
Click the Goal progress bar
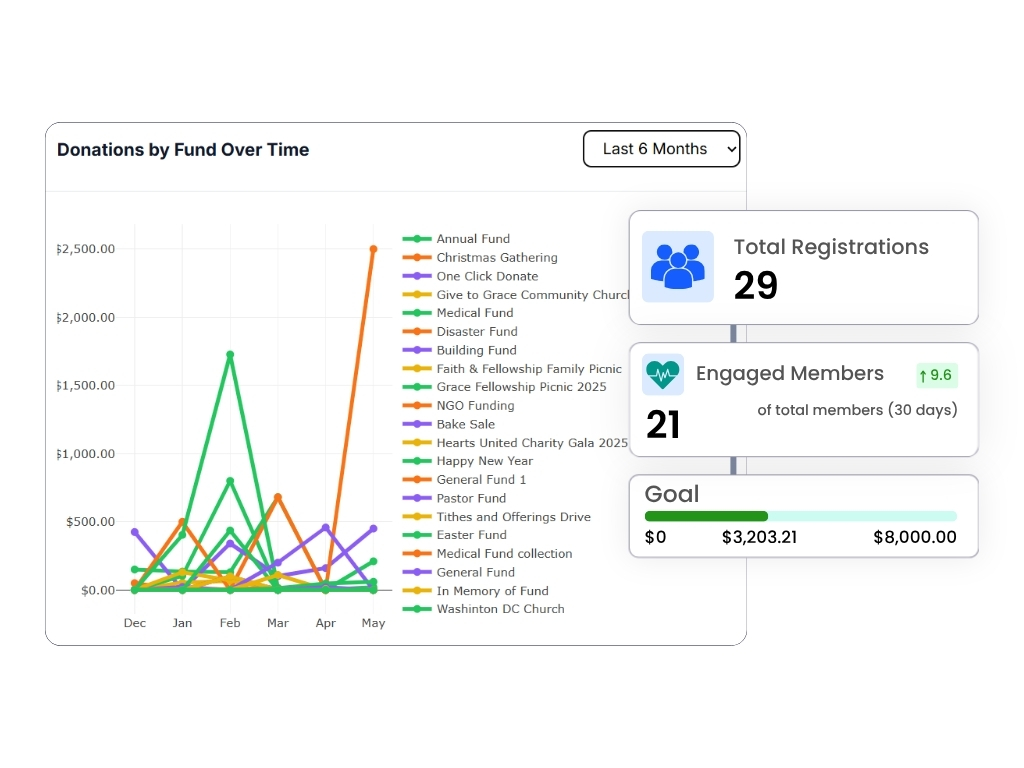(801, 516)
